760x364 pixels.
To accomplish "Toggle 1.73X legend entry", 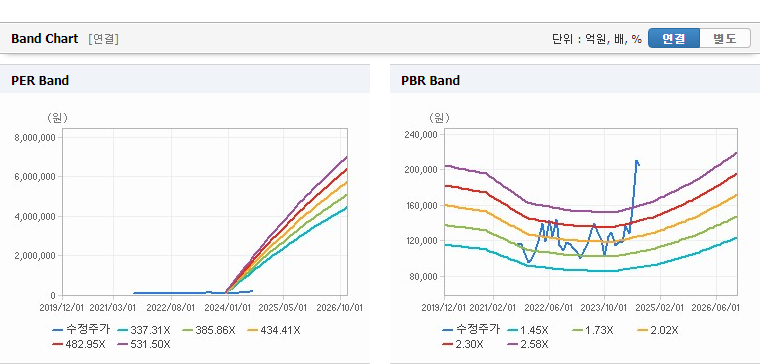I will tap(593, 330).
